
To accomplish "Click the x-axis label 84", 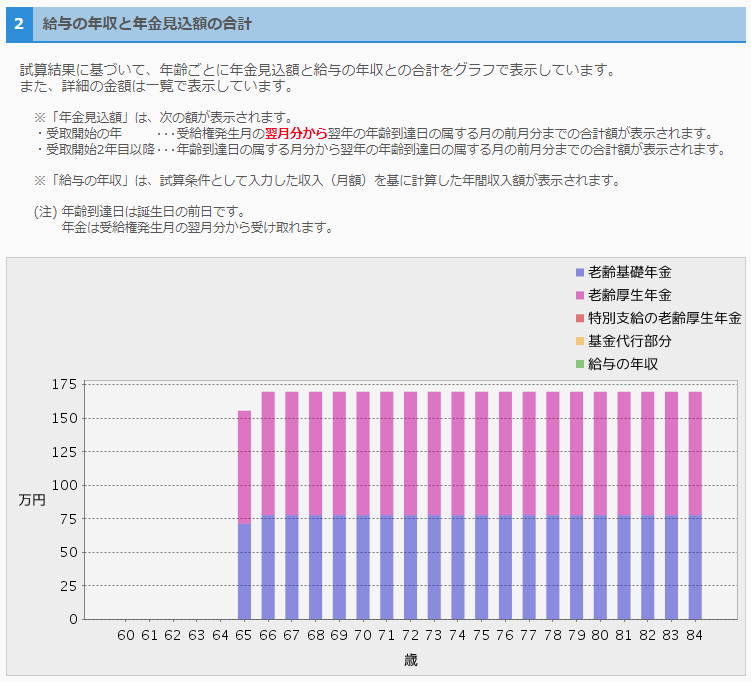I will [x=694, y=636].
